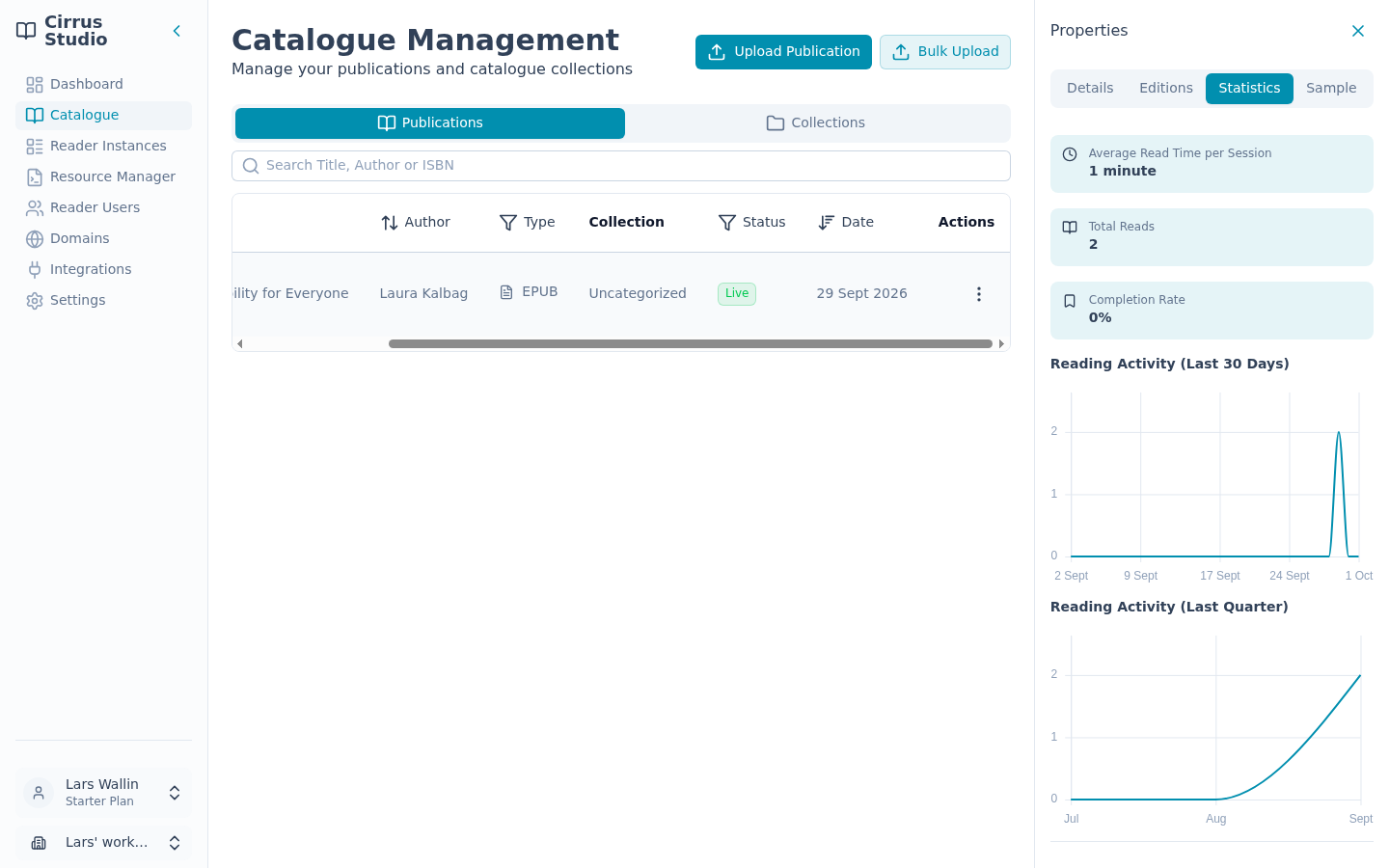Click the Laura Kalbag author cell
The height and width of the screenshot is (868, 1389).
[x=423, y=294]
